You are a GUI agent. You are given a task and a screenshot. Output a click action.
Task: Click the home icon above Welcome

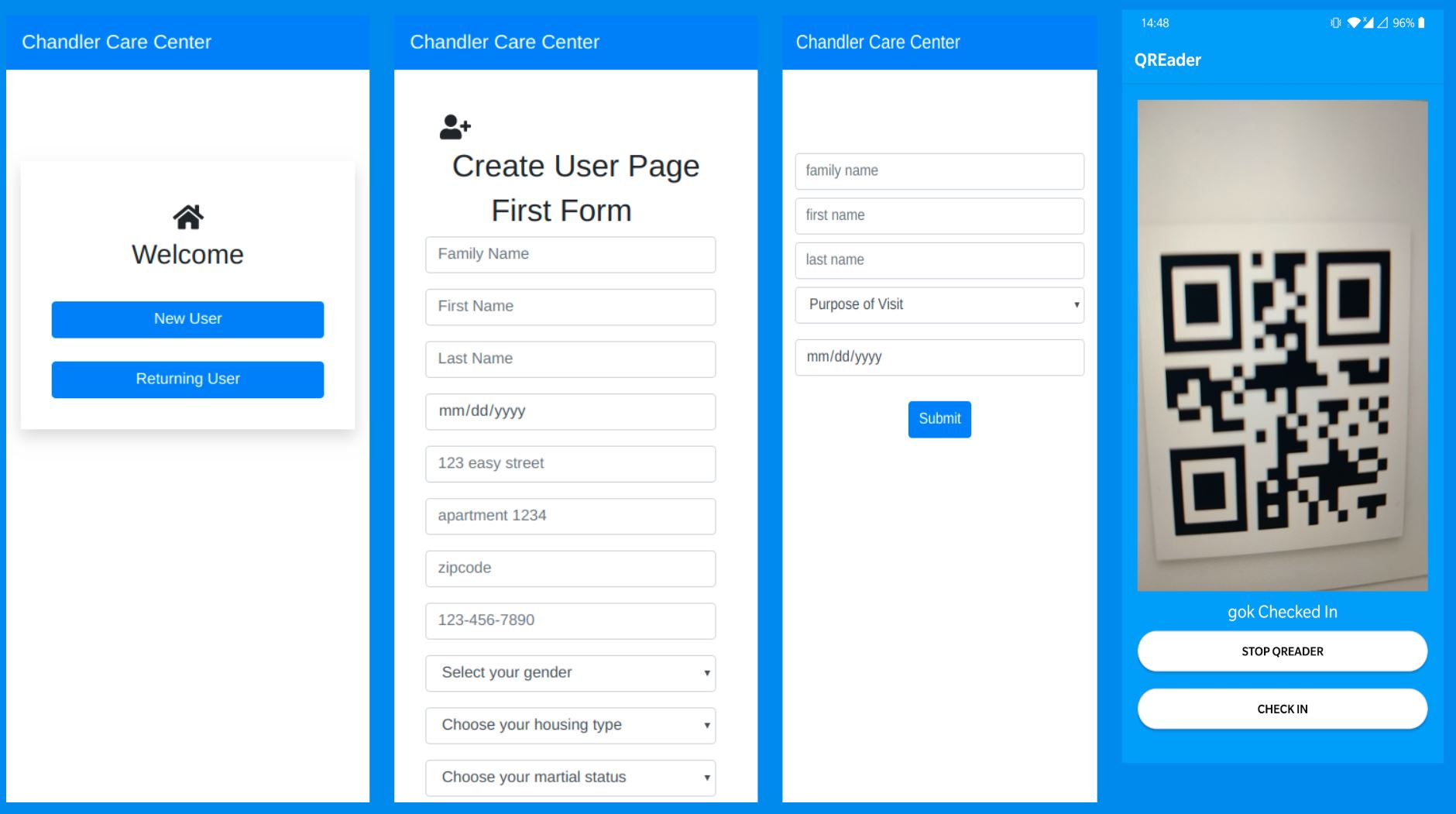coord(188,217)
